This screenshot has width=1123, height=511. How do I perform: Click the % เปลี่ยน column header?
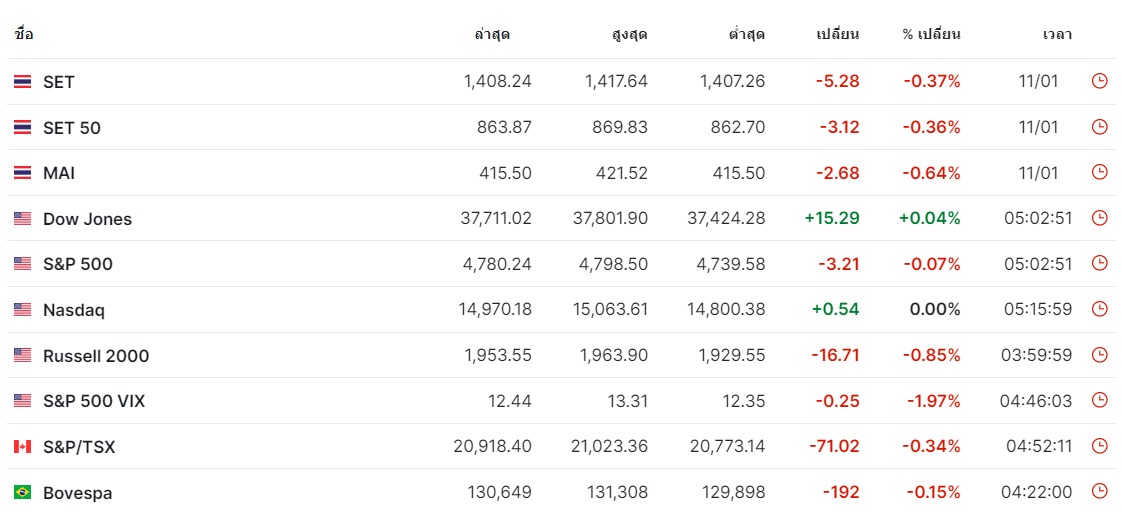[x=931, y=34]
